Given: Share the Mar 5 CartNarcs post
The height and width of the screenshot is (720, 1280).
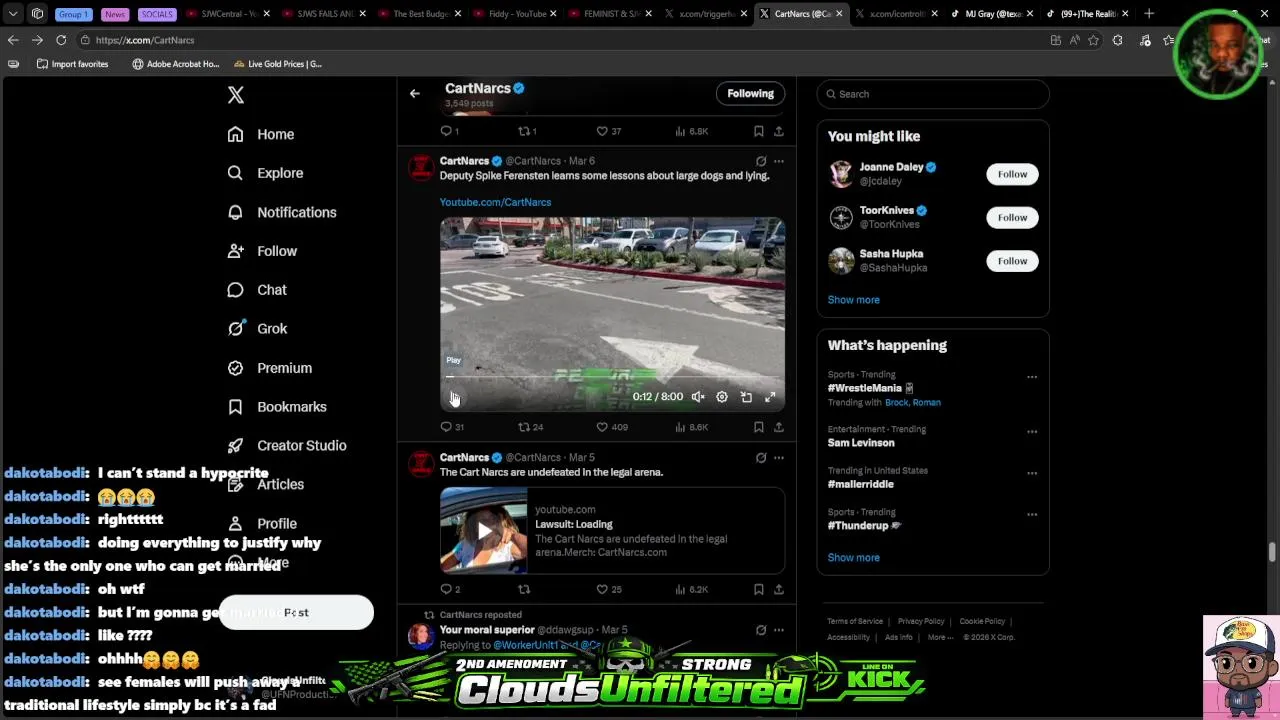Looking at the screenshot, I should coord(778,590).
